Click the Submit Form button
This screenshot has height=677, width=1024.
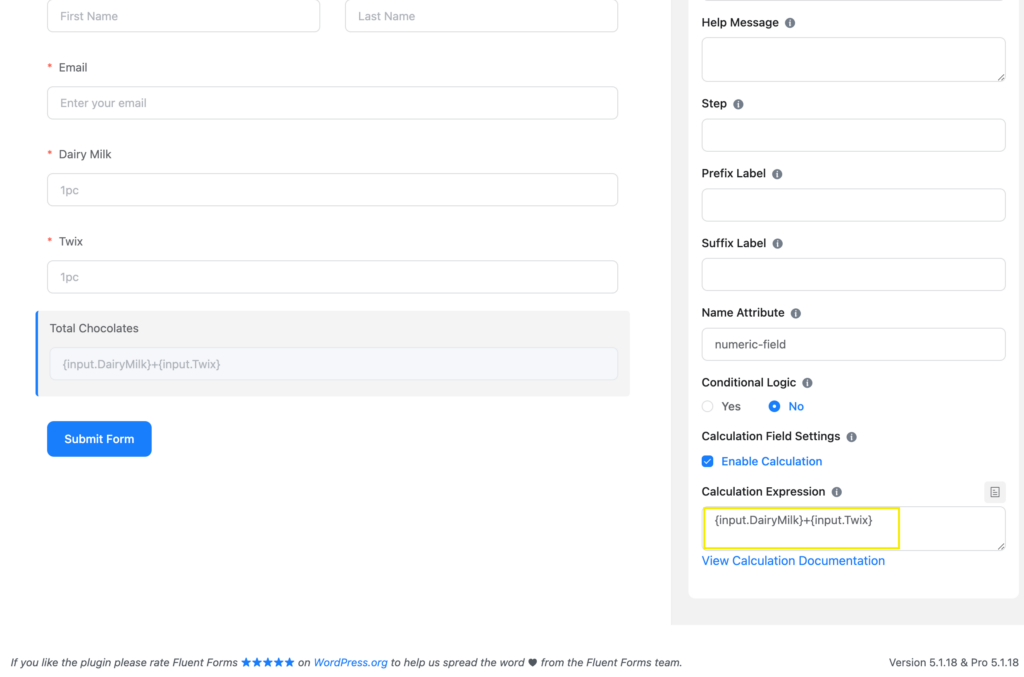tap(99, 439)
